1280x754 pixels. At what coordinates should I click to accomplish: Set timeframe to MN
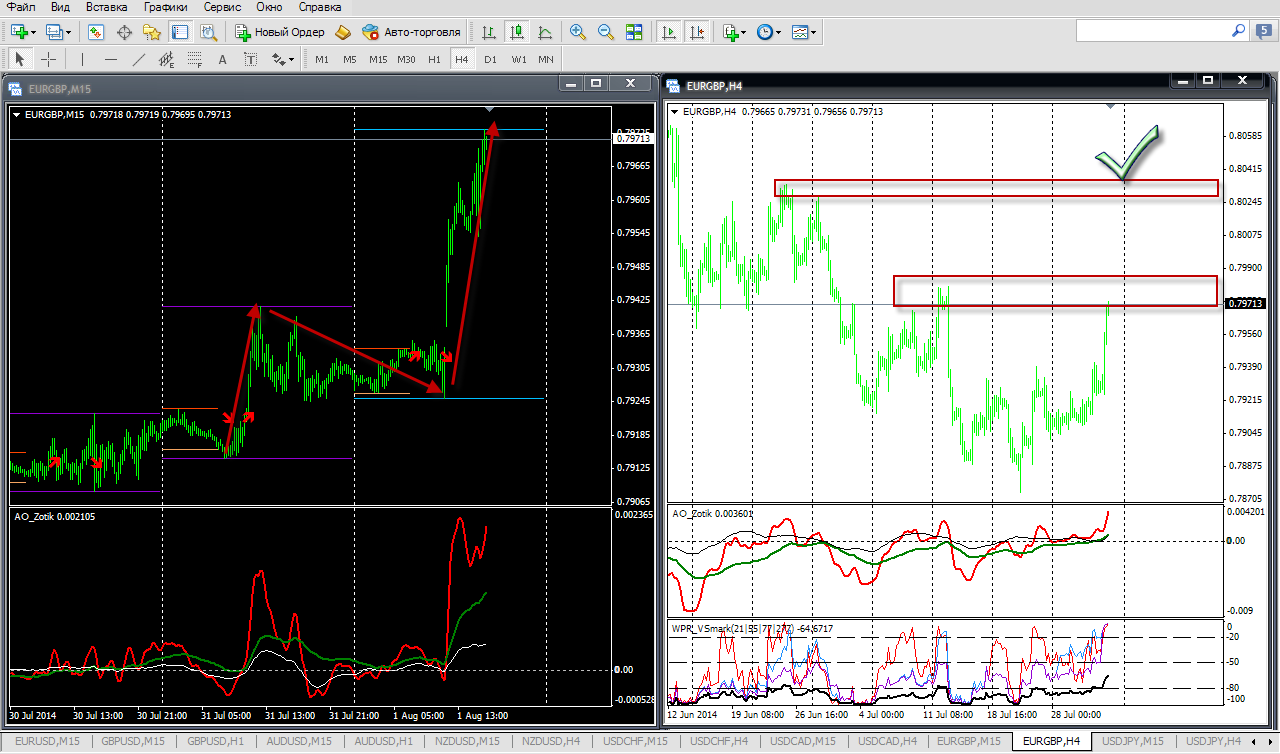(546, 59)
